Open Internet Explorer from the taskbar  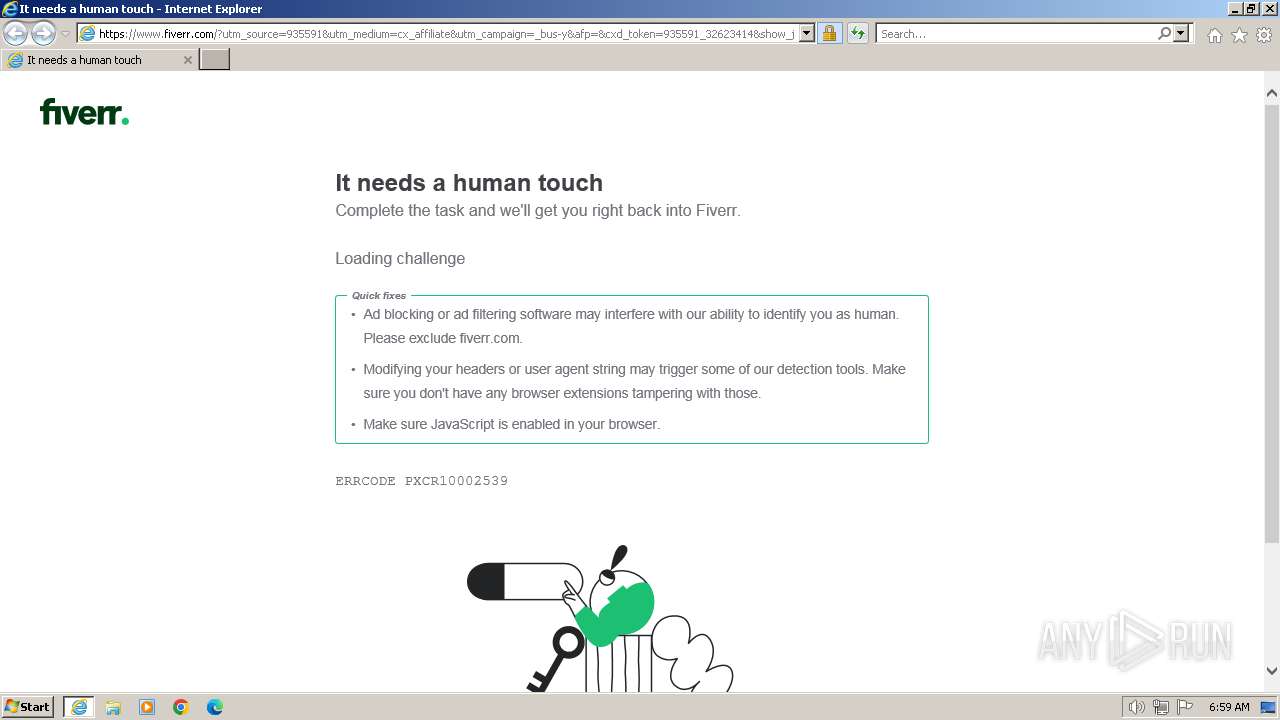79,707
